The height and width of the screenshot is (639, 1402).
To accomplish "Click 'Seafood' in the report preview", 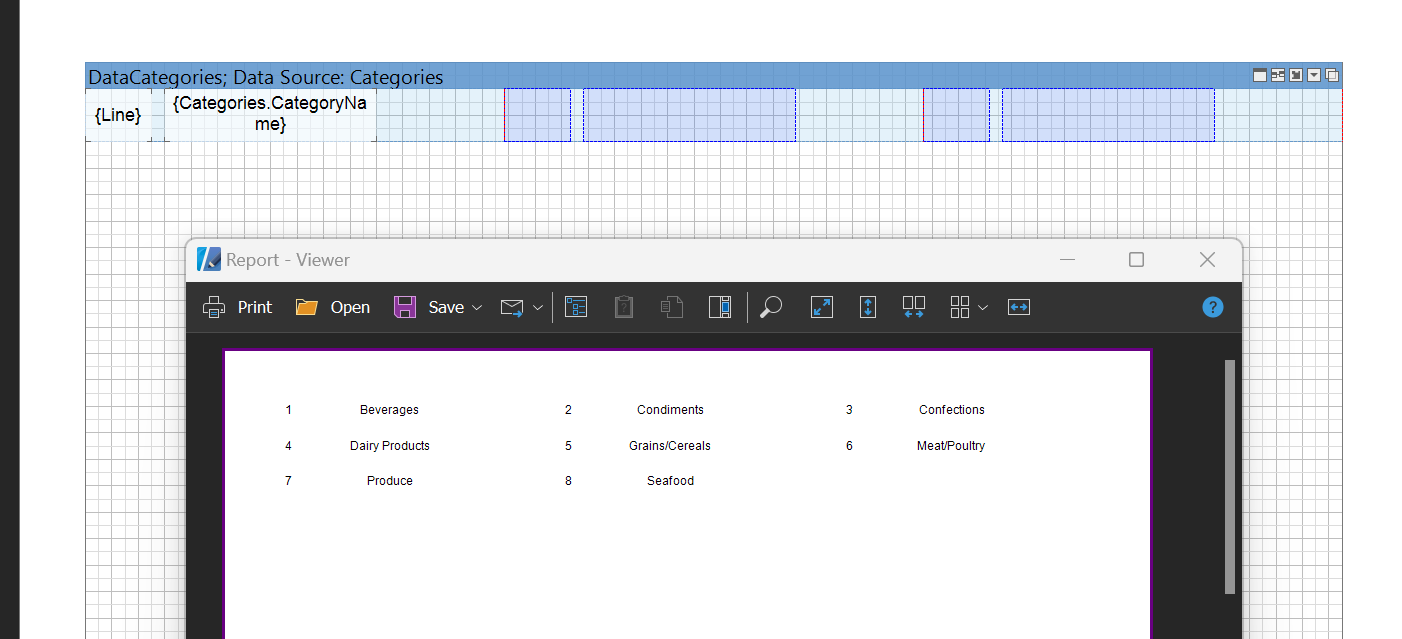I will pyautogui.click(x=670, y=481).
